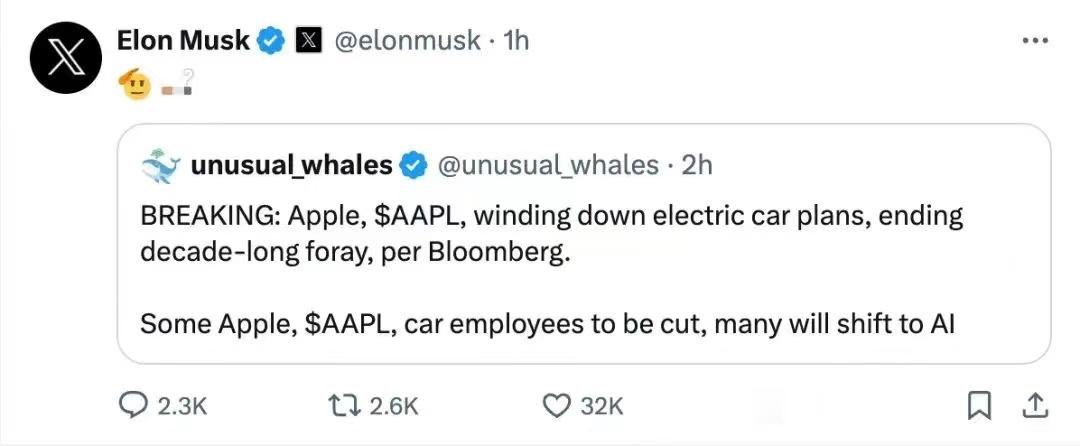Click the blue verified badge beside Elon Musk
Viewport: 1080px width, 446px height.
[270, 41]
